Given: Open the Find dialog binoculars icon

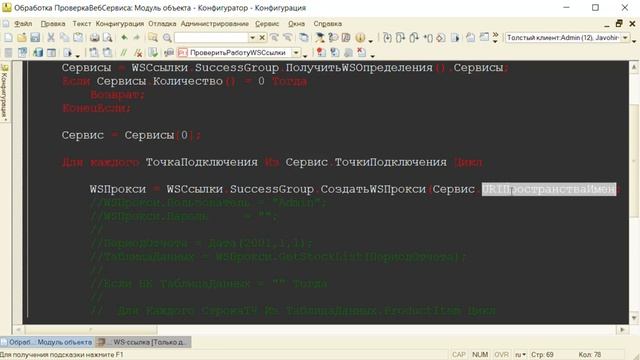Looking at the screenshot, I should click(x=153, y=38).
